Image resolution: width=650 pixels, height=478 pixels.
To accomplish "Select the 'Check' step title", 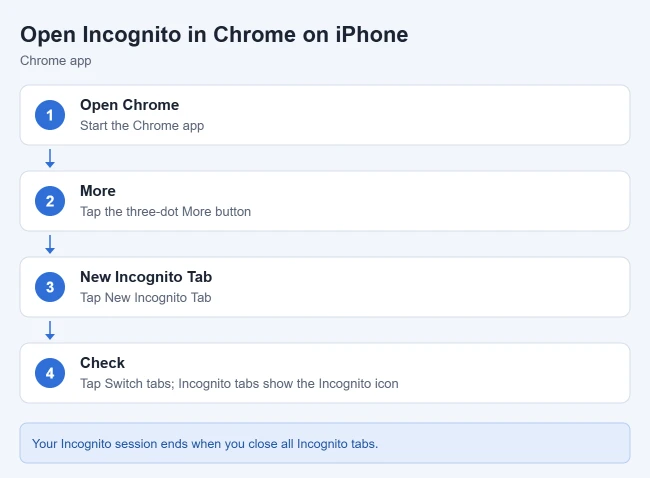I will coord(102,363).
